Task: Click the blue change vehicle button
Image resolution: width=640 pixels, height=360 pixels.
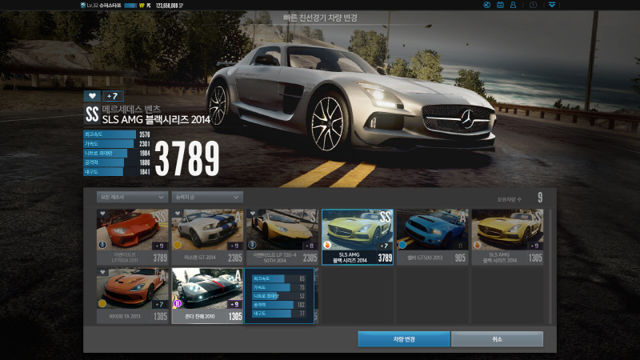Action: point(404,339)
